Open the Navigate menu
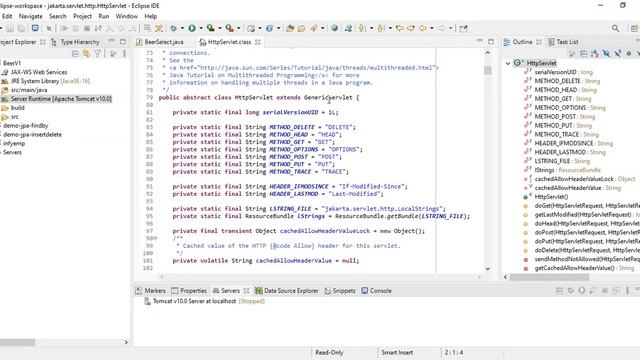This screenshot has width=640, height=360. click(31, 16)
